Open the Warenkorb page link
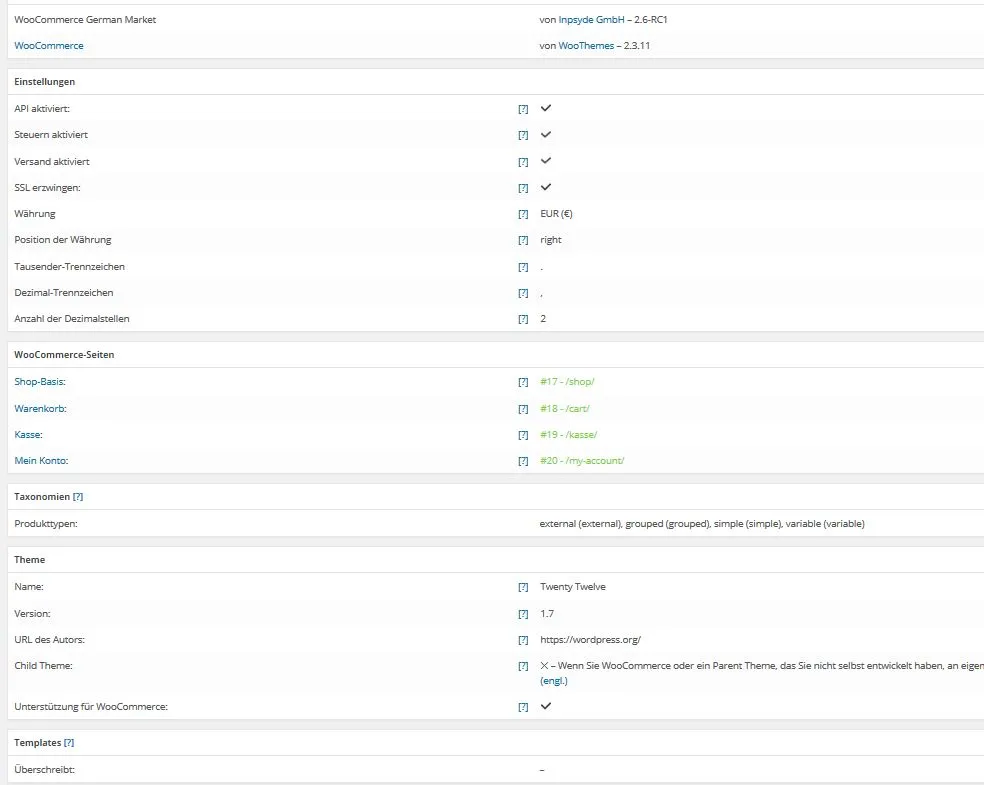 coord(40,409)
